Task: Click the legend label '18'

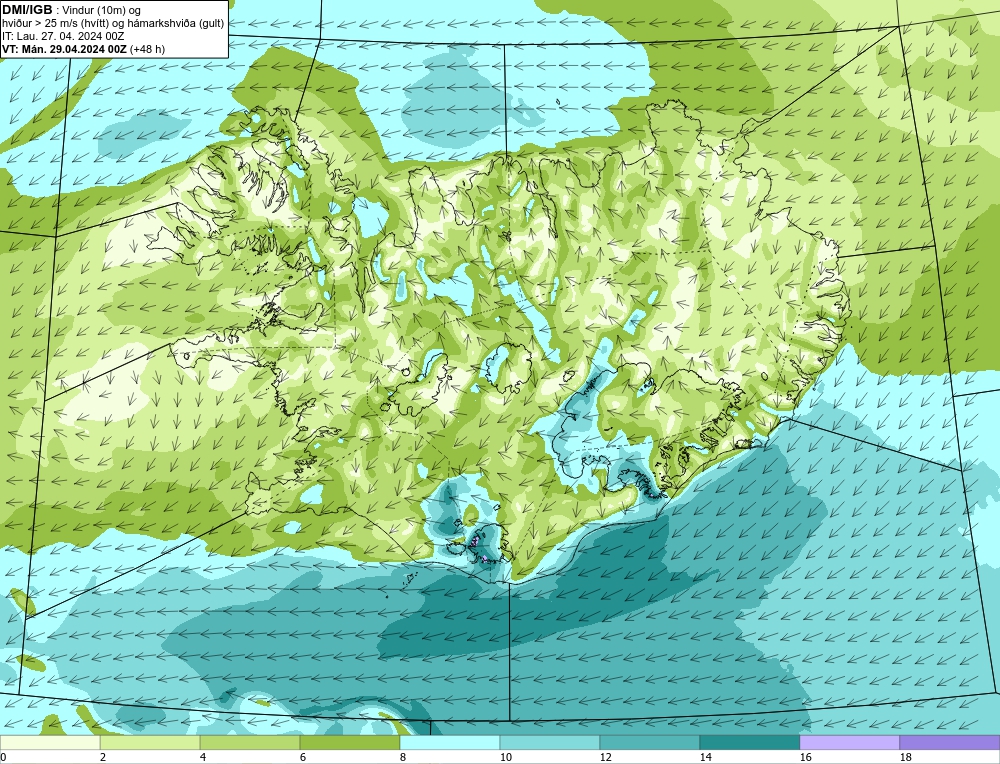Action: pyautogui.click(x=905, y=757)
